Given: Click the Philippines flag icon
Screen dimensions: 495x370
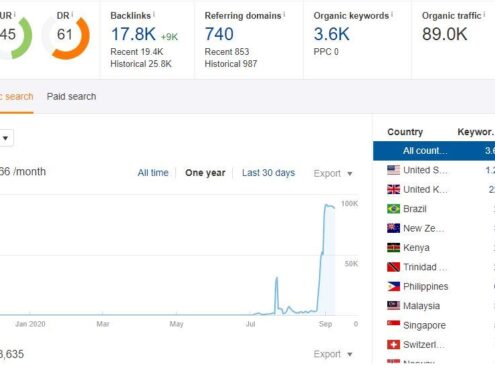Looking at the screenshot, I should click(x=393, y=286).
